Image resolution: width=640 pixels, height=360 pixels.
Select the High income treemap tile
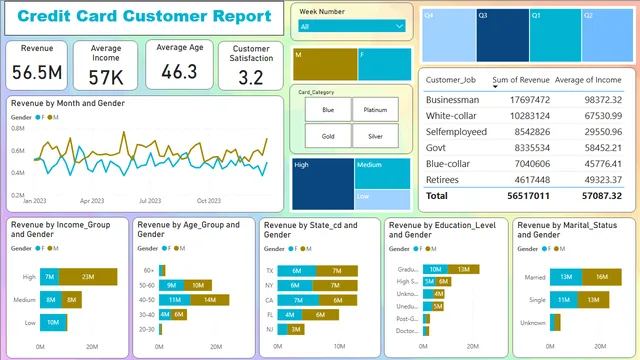[x=323, y=184]
